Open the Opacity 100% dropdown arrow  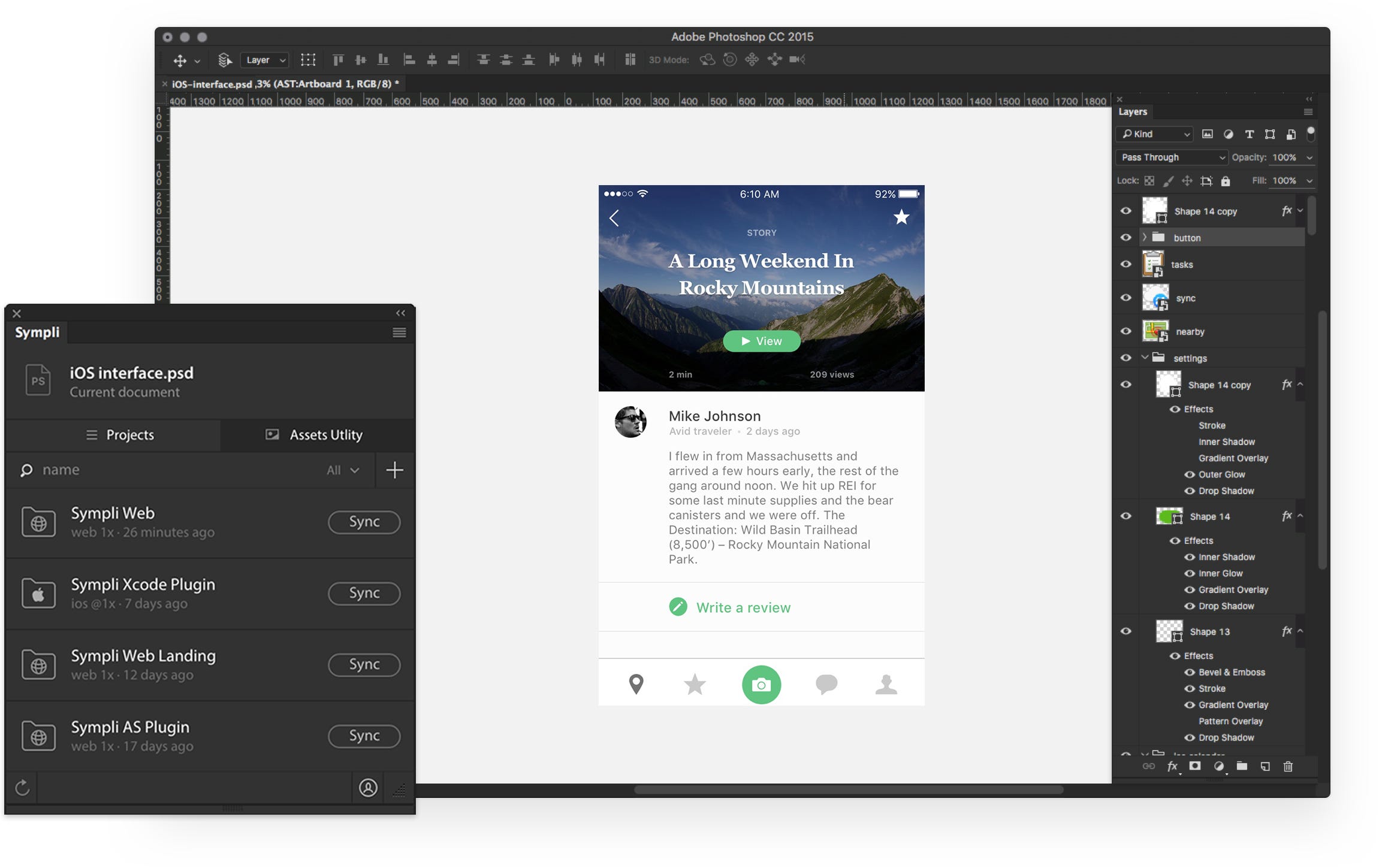(1309, 158)
